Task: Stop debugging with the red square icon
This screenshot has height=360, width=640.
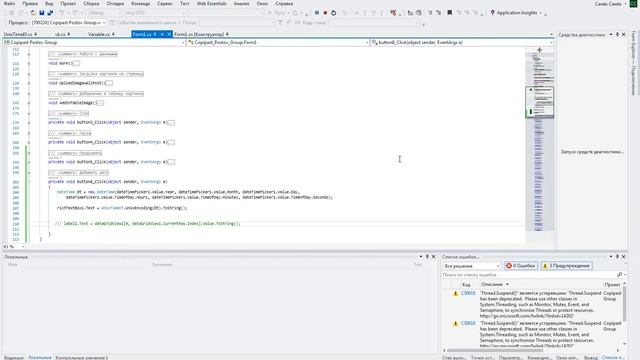Action: 325,13
